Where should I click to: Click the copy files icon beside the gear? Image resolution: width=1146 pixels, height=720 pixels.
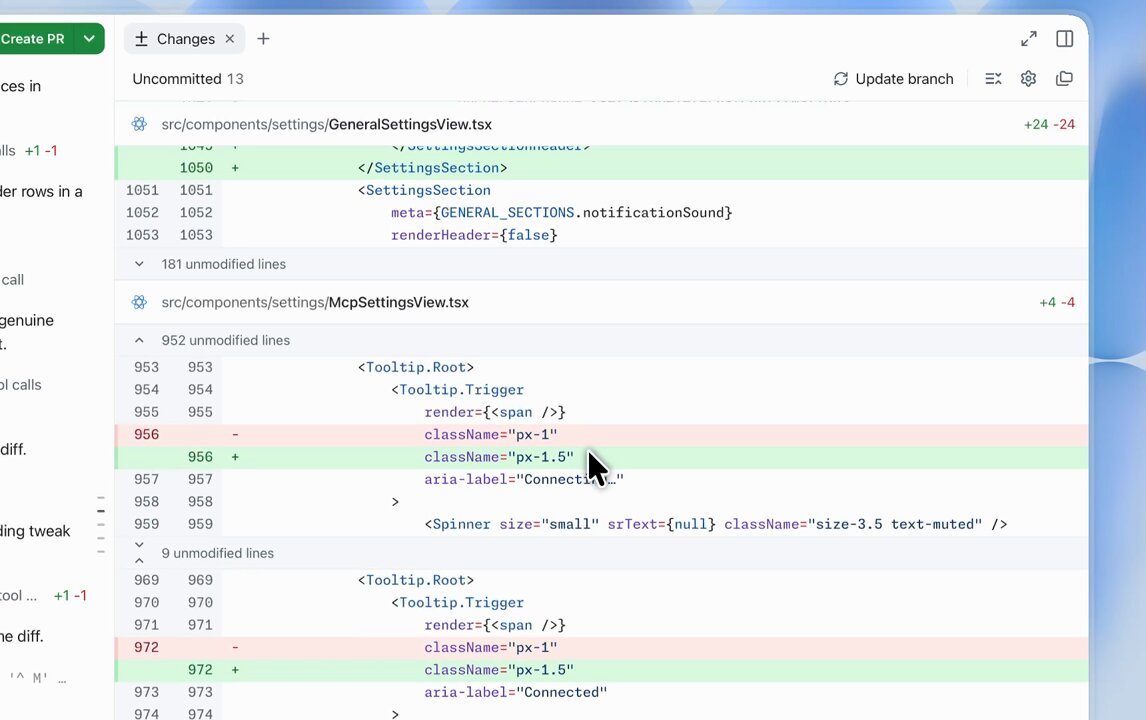coord(1064,79)
